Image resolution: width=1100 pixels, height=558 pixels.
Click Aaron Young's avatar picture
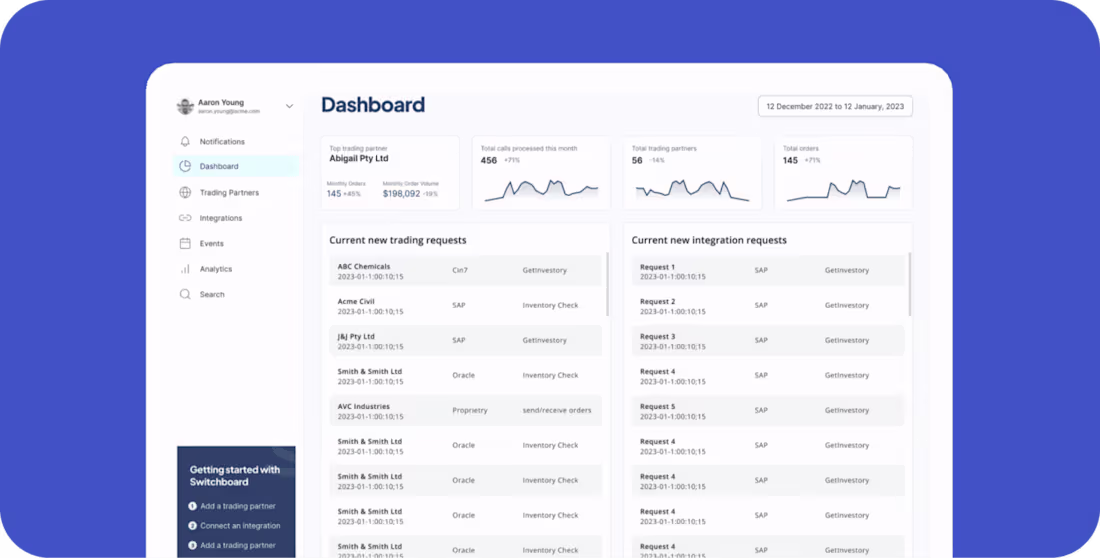click(185, 106)
